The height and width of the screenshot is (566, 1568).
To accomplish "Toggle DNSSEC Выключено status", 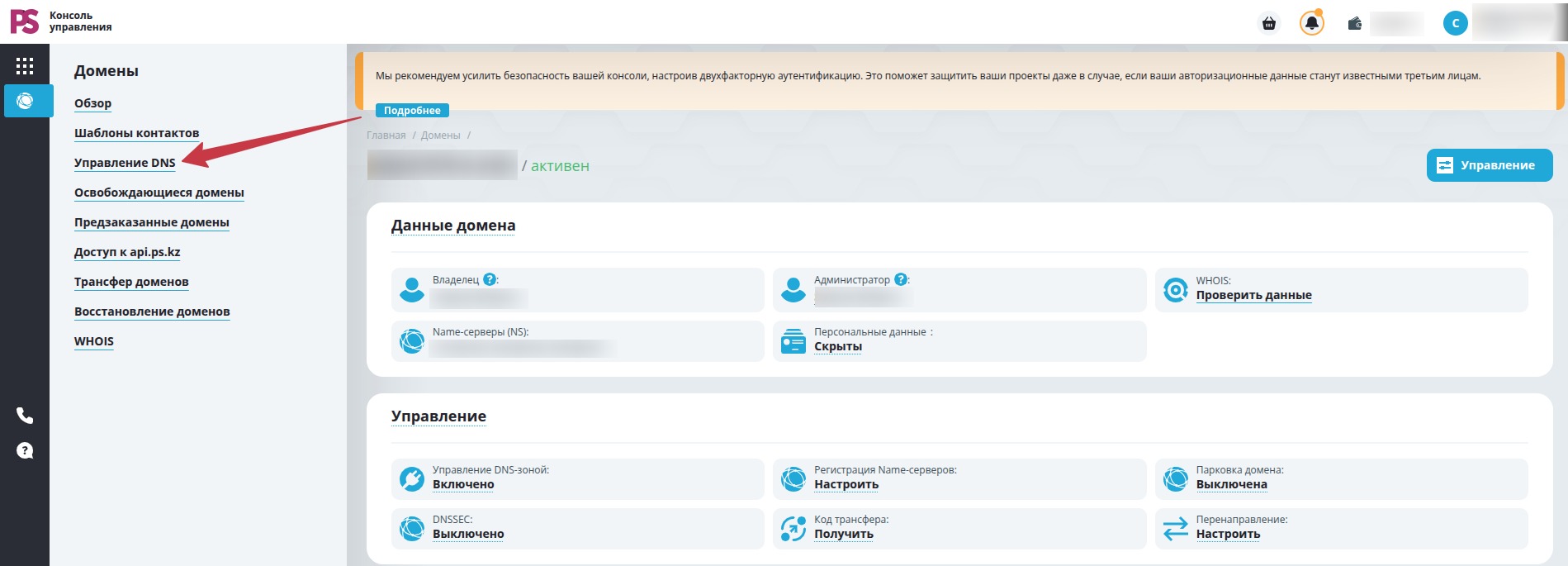I will pyautogui.click(x=468, y=535).
